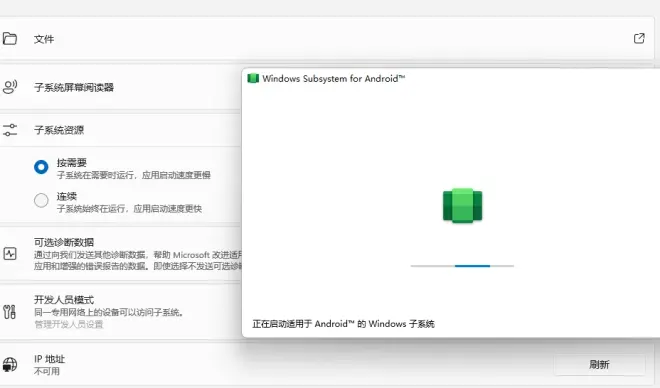Click the 同一专用网络上的设备可以访问子系统 description
The height and width of the screenshot is (388, 660).
click(x=109, y=312)
